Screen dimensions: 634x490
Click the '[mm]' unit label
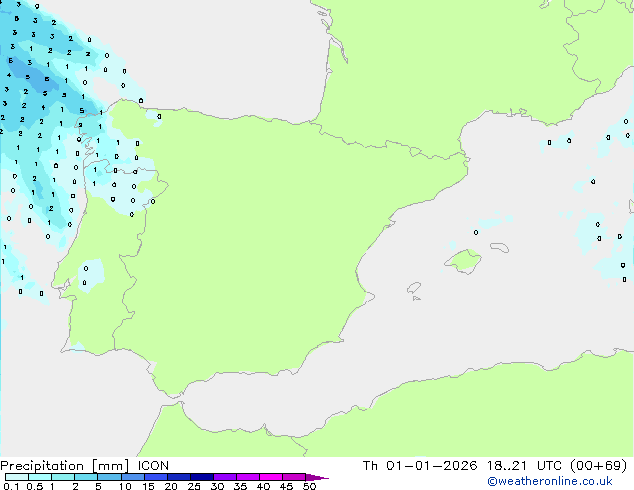[x=110, y=466]
